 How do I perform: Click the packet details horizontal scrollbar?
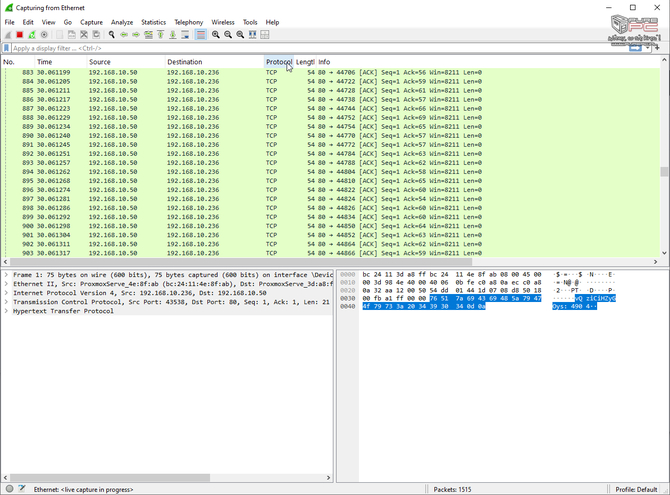110,477
